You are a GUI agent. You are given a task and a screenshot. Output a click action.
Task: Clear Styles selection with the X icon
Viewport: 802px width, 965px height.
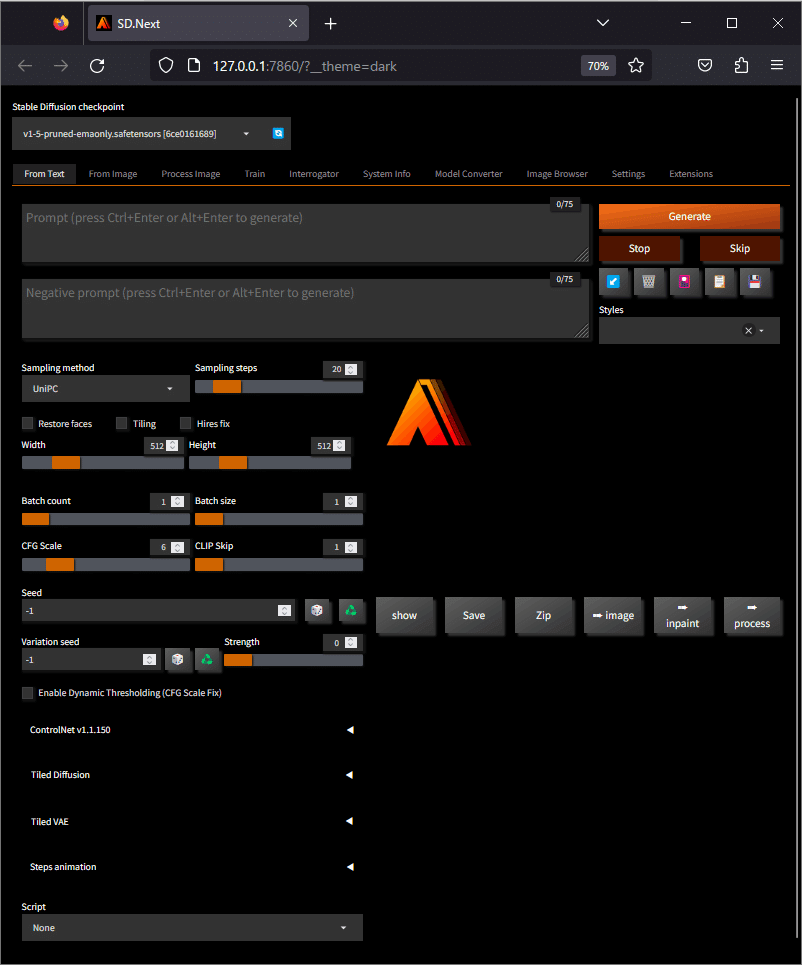[x=748, y=330]
